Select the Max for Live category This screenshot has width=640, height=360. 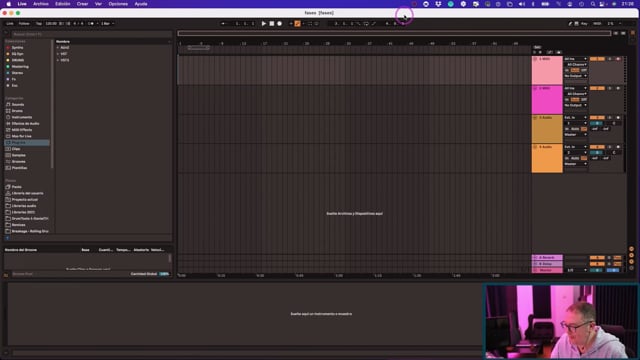[x=21, y=136]
